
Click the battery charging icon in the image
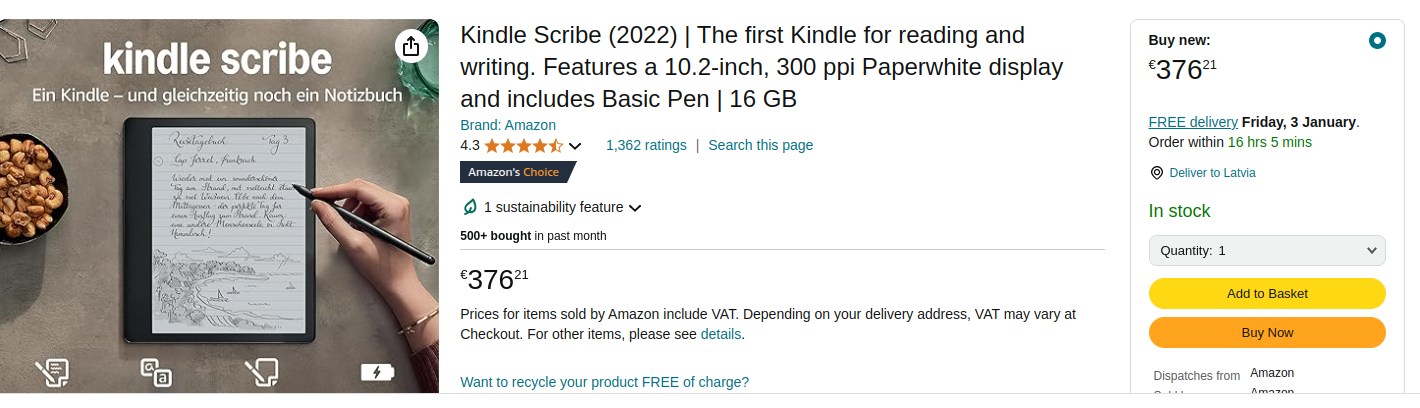377,373
